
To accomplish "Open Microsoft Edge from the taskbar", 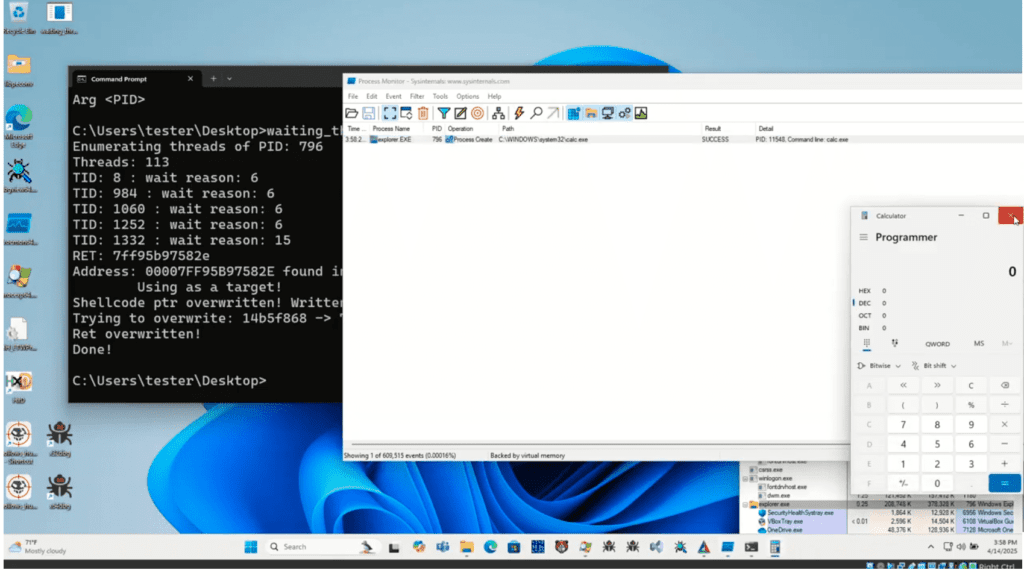I will [x=490, y=547].
